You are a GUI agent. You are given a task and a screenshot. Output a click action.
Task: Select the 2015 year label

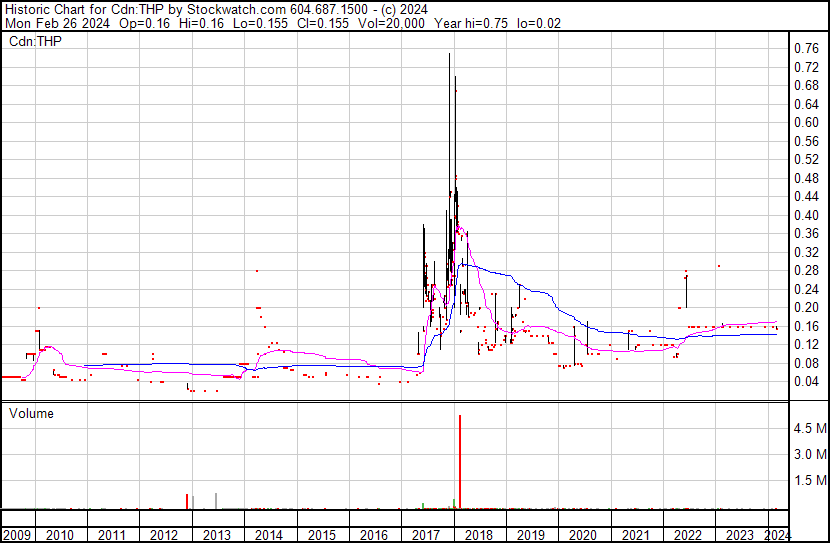pos(322,535)
